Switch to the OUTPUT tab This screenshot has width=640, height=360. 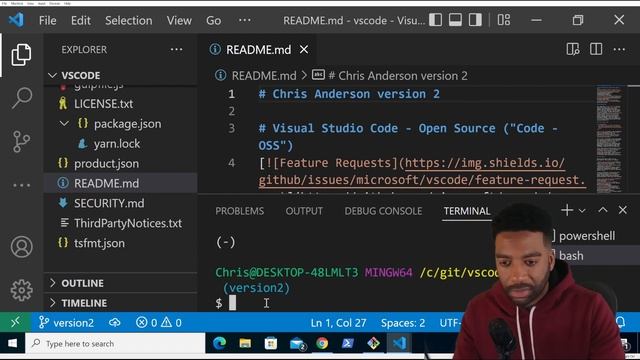(304, 211)
